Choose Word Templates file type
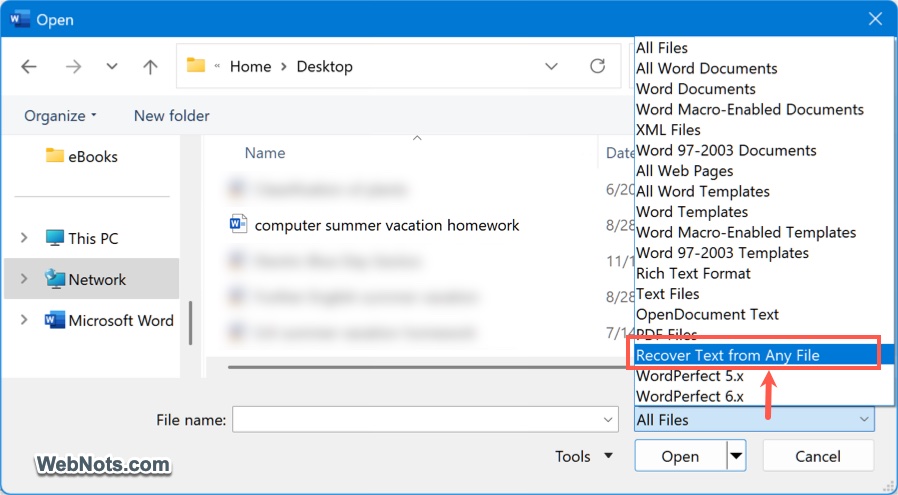 pyautogui.click(x=692, y=212)
